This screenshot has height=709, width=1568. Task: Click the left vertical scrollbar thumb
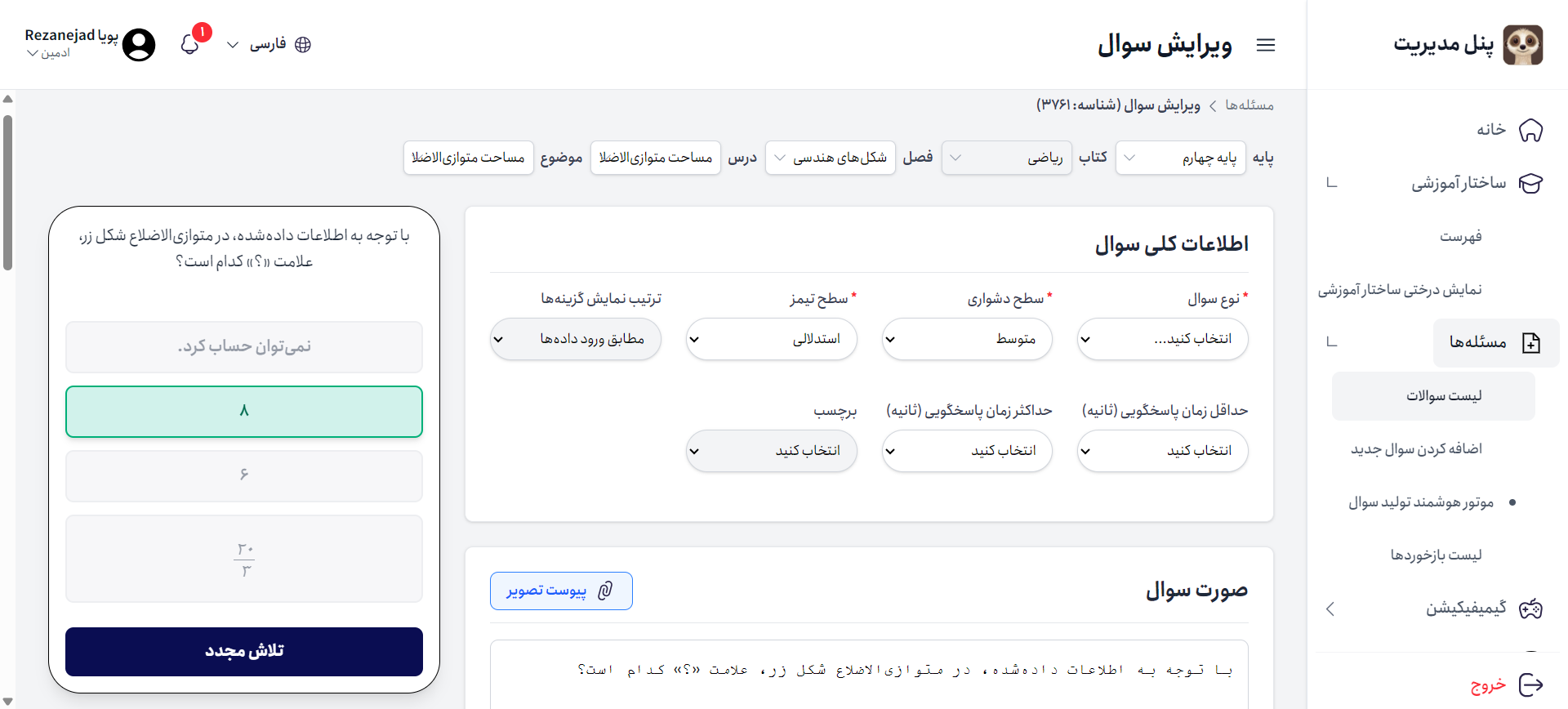[7, 192]
